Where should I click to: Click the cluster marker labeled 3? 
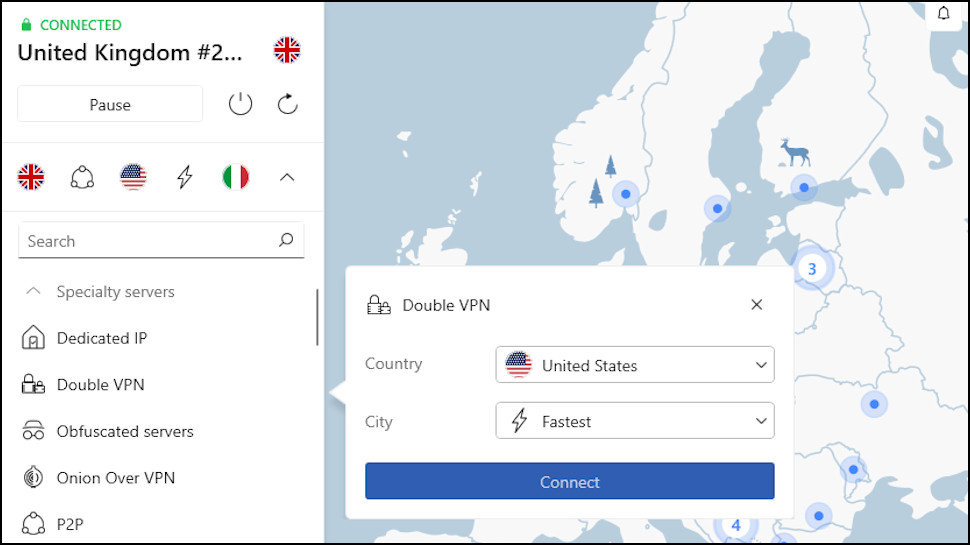[x=812, y=268]
